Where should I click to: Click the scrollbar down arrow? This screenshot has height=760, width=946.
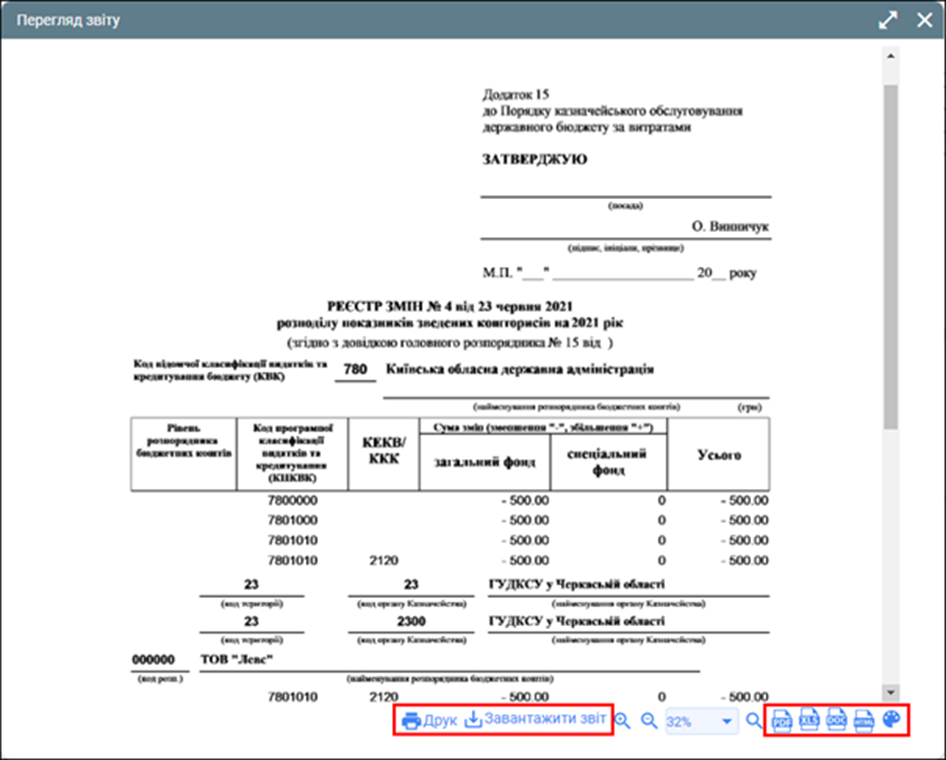click(890, 692)
